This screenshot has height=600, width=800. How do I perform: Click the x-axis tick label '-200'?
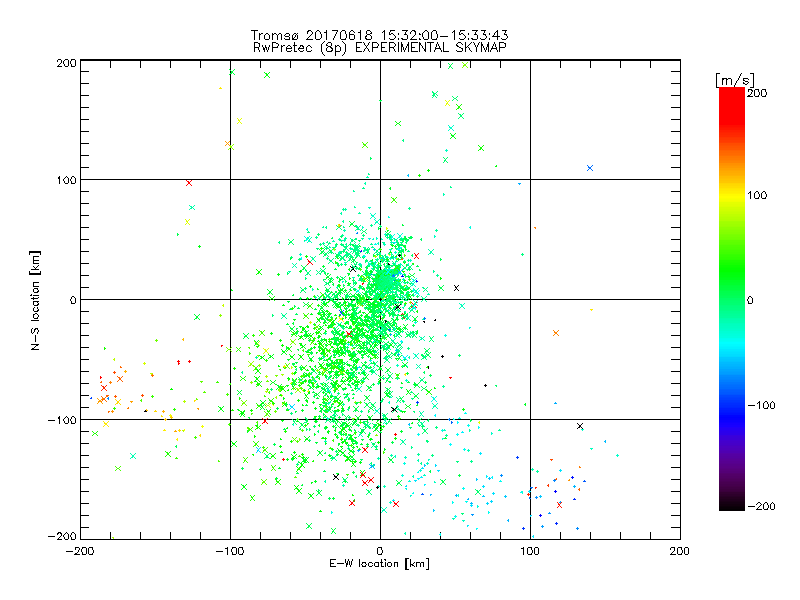tap(80, 551)
